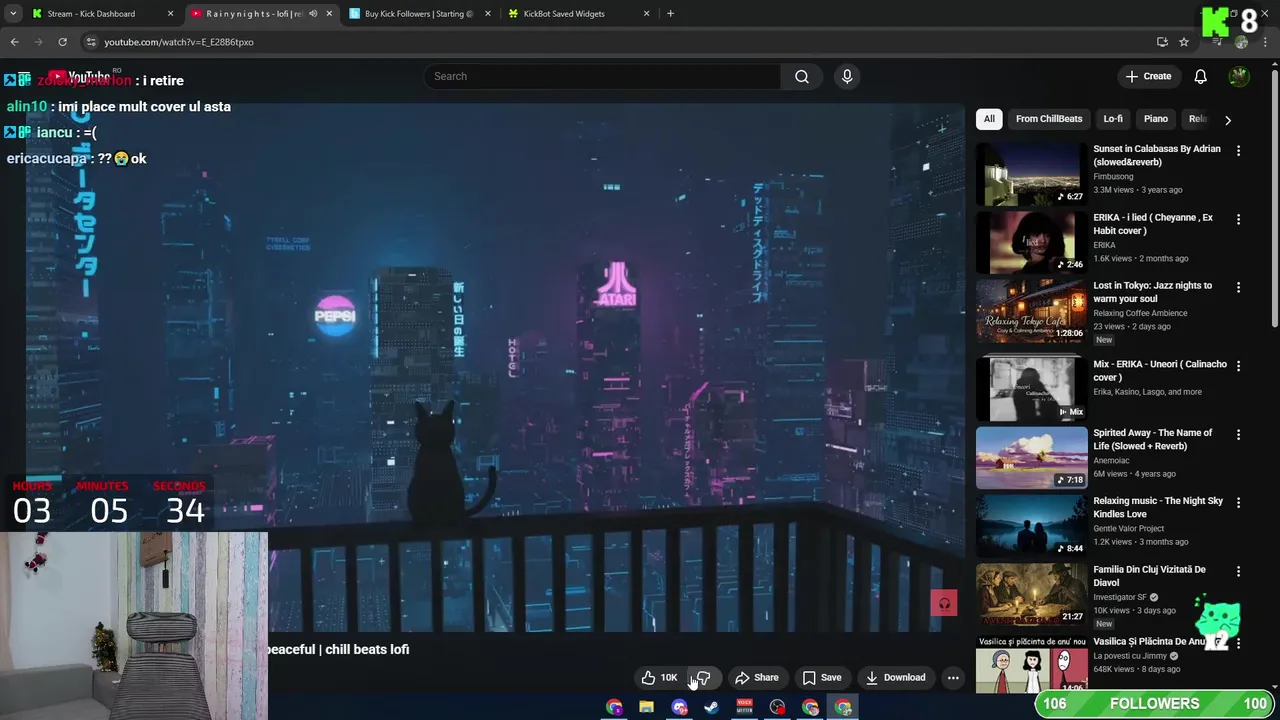Image resolution: width=1280 pixels, height=720 pixels.
Task: Options menu for Mix - ERIKA Uneori
Action: click(1238, 367)
